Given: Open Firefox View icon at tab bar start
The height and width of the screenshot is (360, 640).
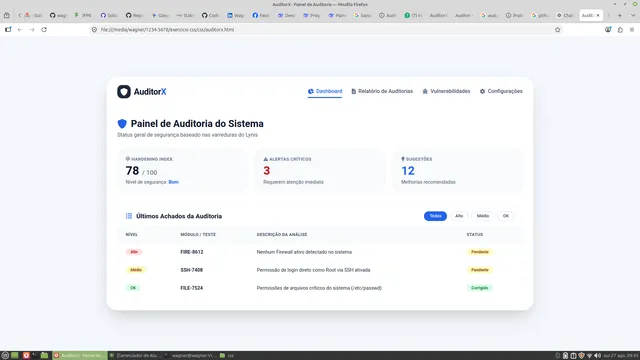Looking at the screenshot, I should pyautogui.click(x=7, y=15).
